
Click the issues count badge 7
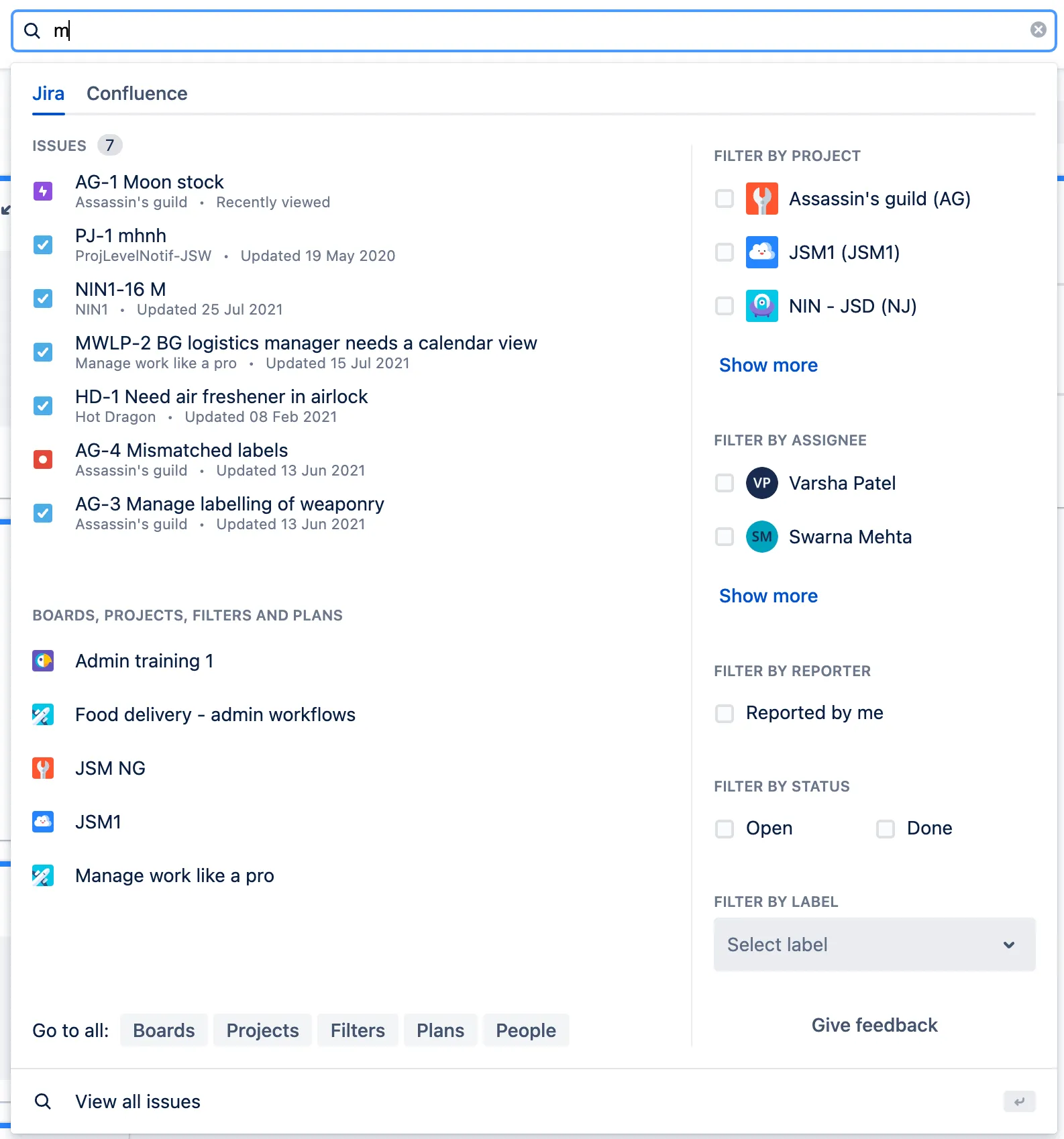pyautogui.click(x=109, y=146)
